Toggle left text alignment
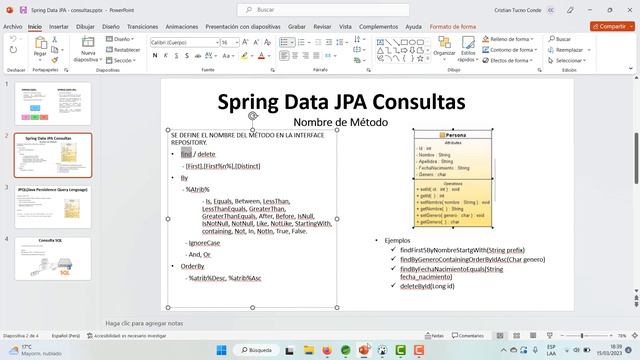 click(x=284, y=56)
